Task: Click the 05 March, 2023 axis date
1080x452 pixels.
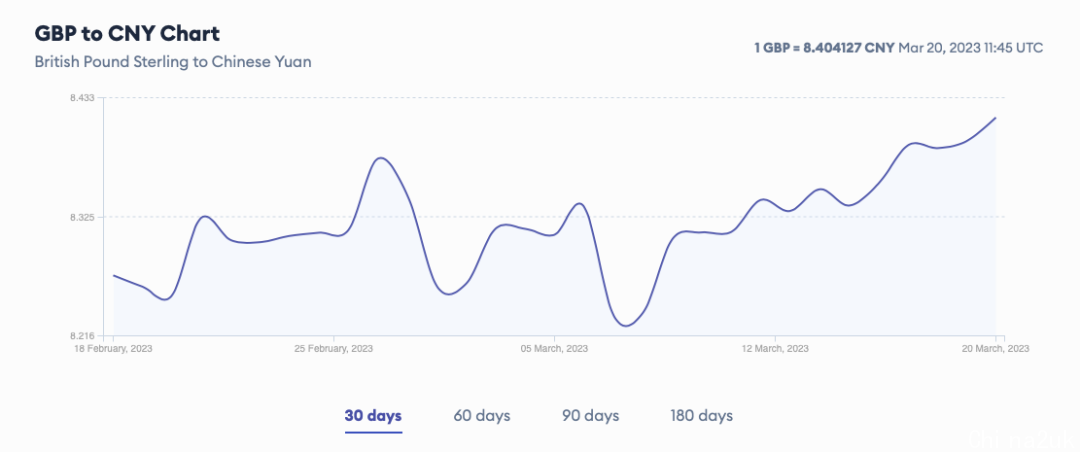Action: (x=554, y=349)
